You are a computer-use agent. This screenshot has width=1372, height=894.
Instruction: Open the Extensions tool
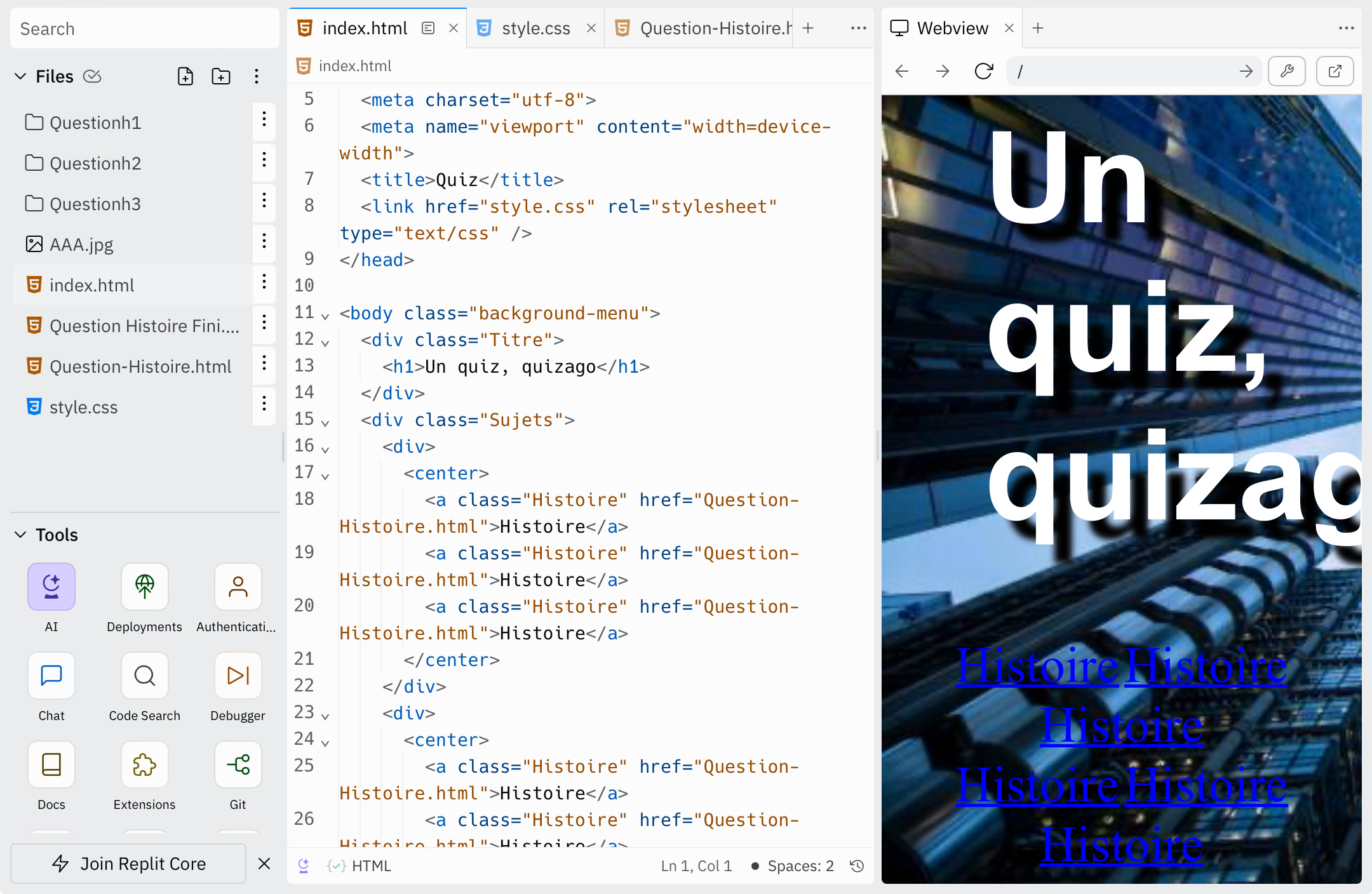(145, 764)
